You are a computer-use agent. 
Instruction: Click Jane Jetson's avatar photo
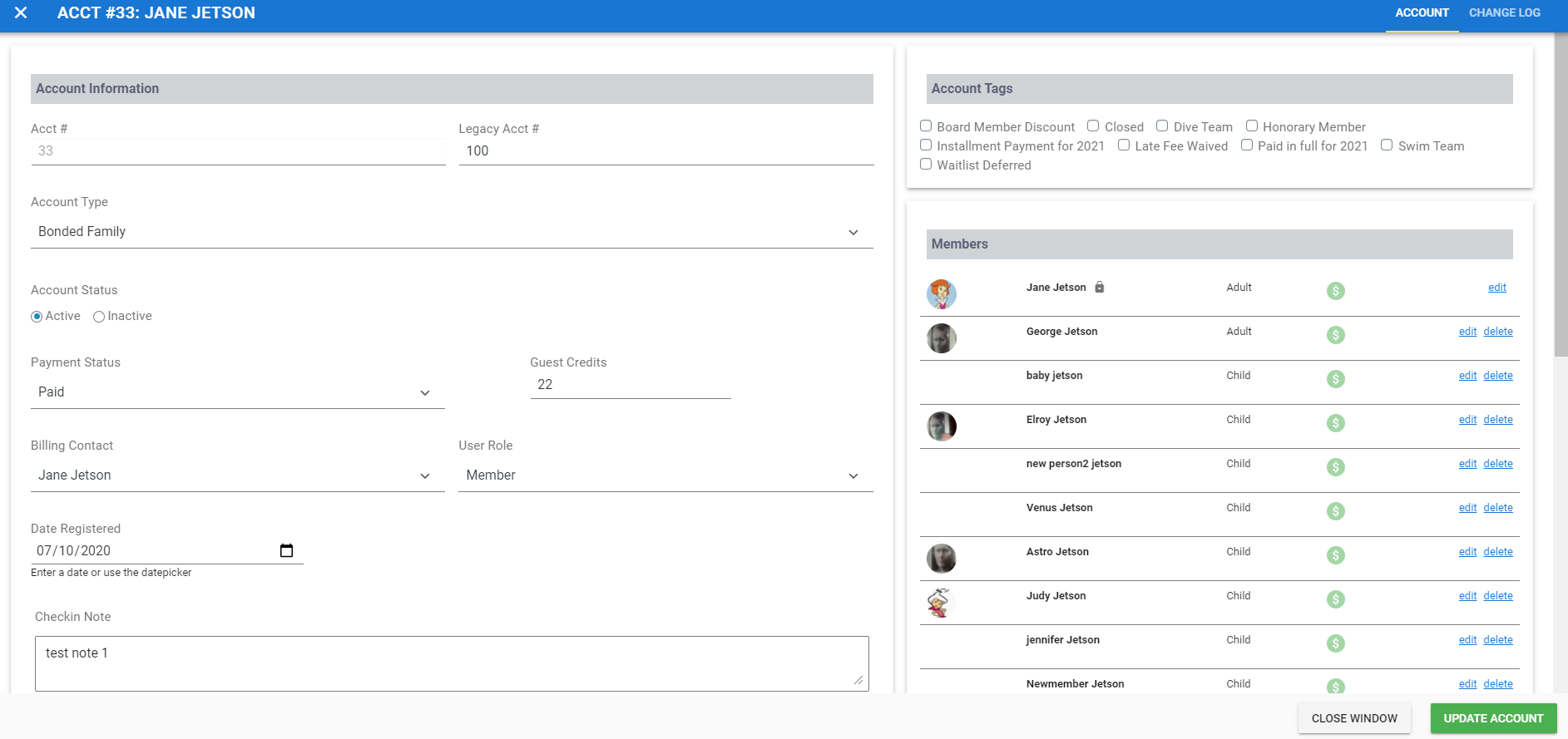[x=942, y=294]
